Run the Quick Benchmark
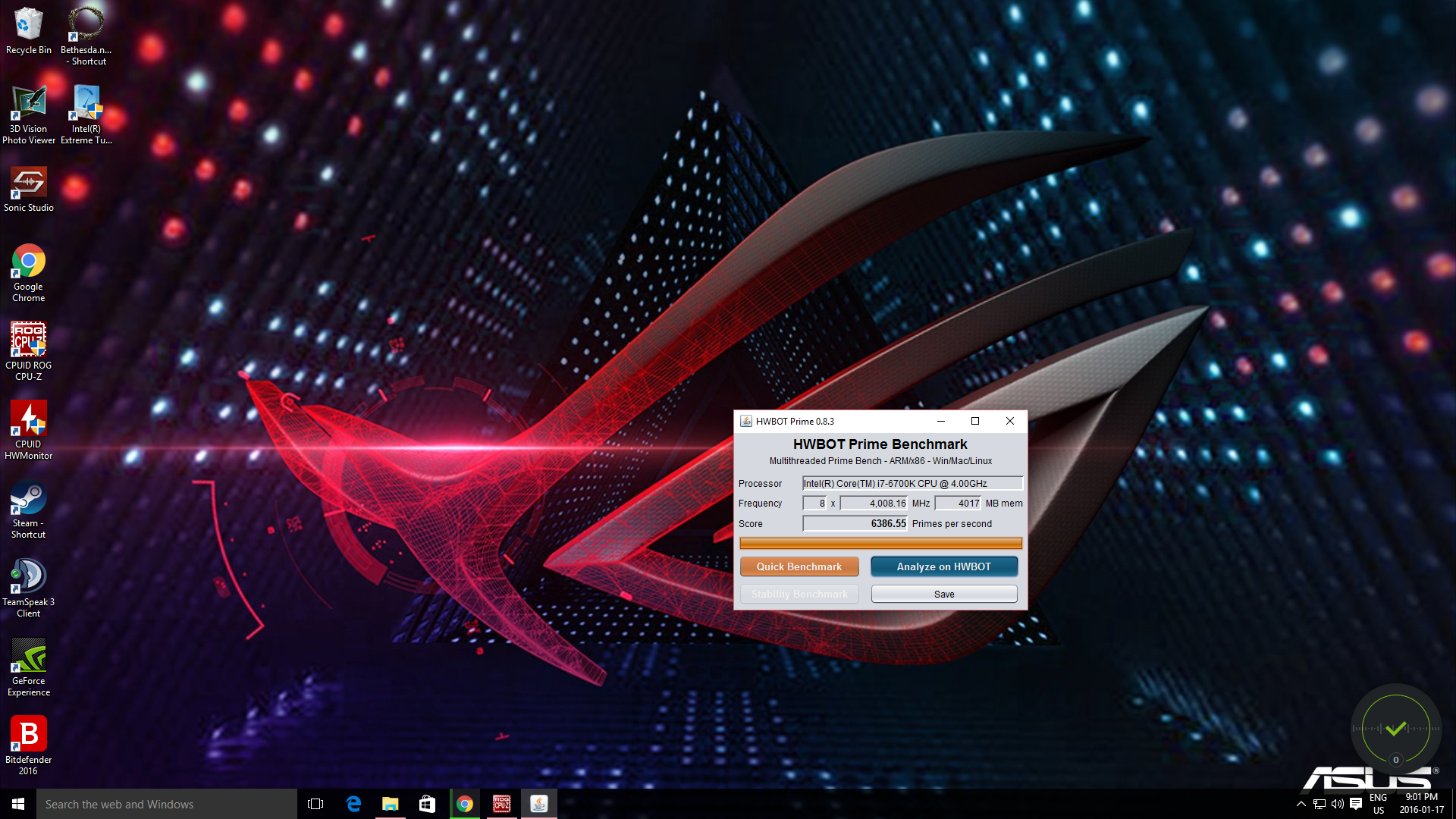Image resolution: width=1456 pixels, height=819 pixels. 799,566
